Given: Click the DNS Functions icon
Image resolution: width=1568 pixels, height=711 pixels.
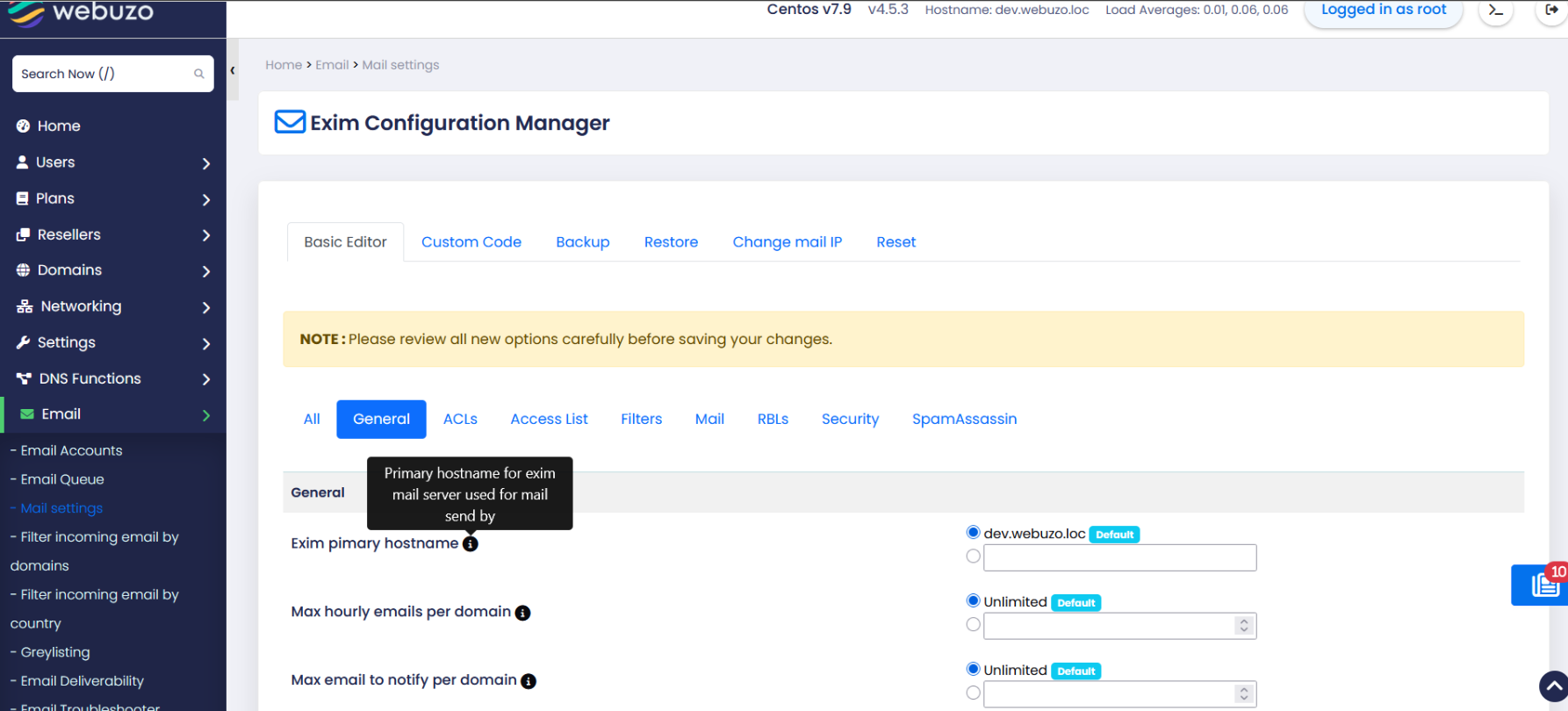Looking at the screenshot, I should [x=25, y=378].
